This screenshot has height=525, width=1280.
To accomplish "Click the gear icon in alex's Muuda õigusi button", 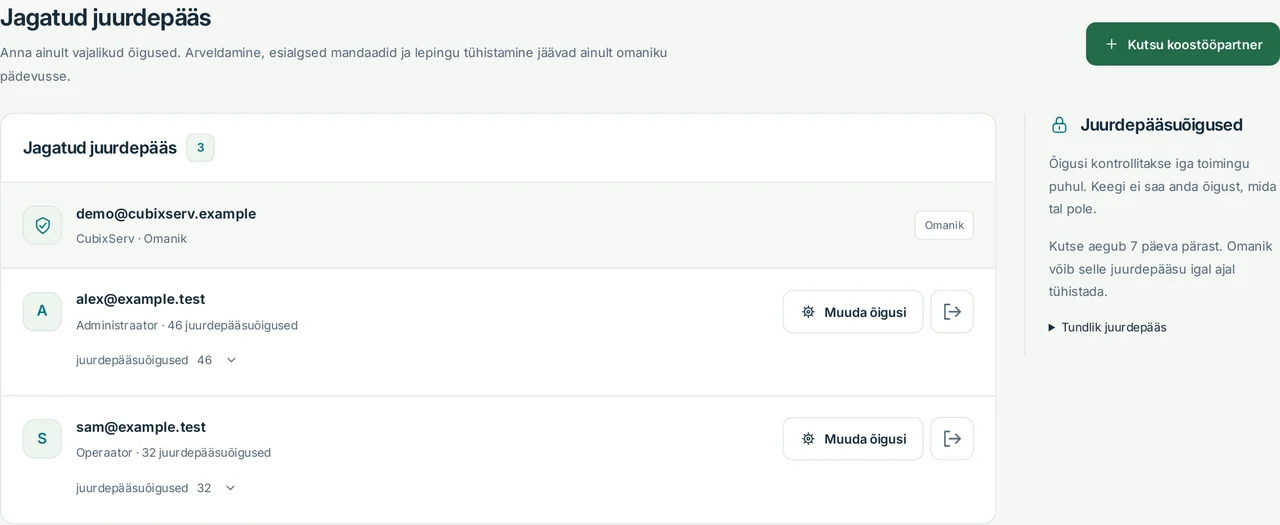I will click(x=808, y=312).
